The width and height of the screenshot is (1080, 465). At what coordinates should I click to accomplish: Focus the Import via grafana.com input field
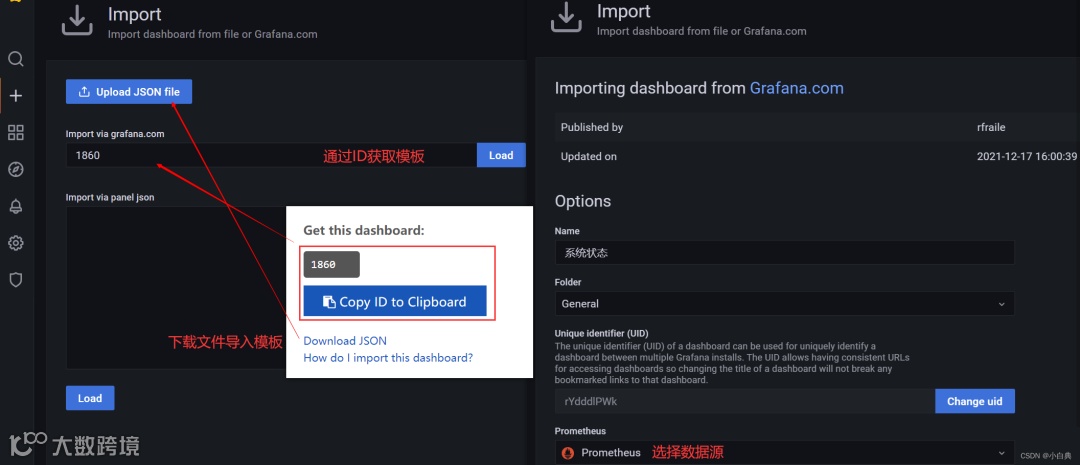271,155
